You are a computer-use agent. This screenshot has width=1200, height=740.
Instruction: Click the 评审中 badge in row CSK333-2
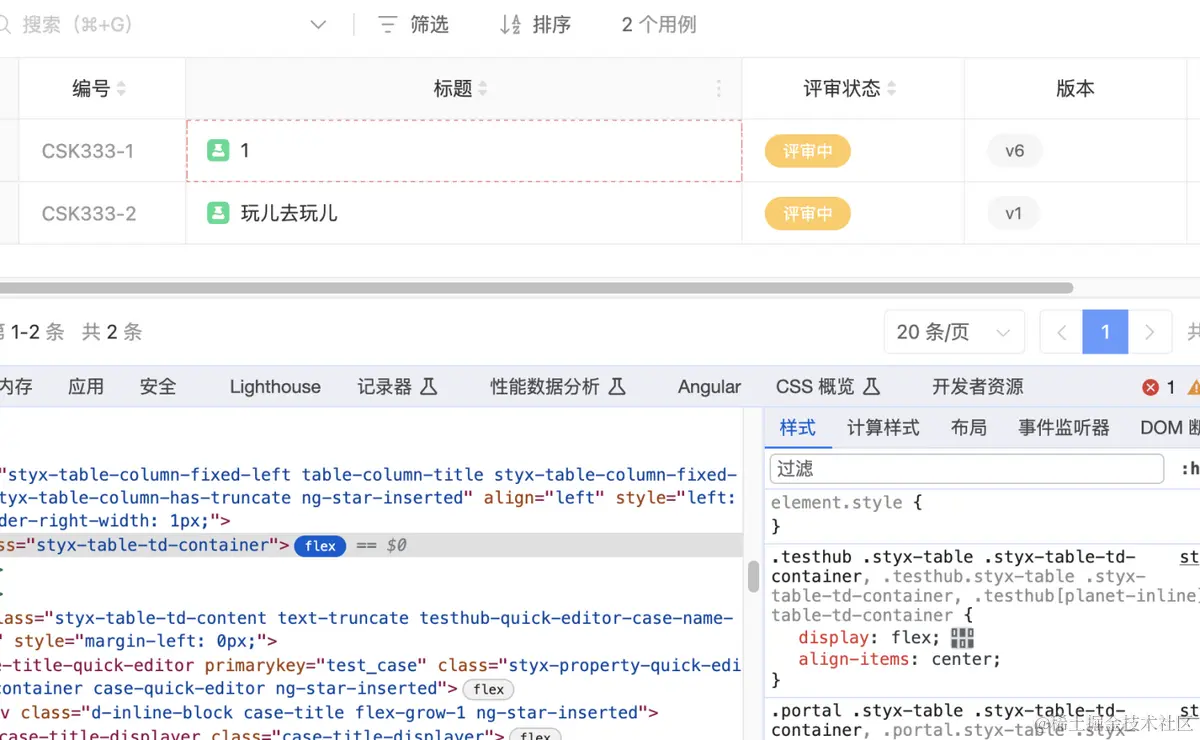808,213
